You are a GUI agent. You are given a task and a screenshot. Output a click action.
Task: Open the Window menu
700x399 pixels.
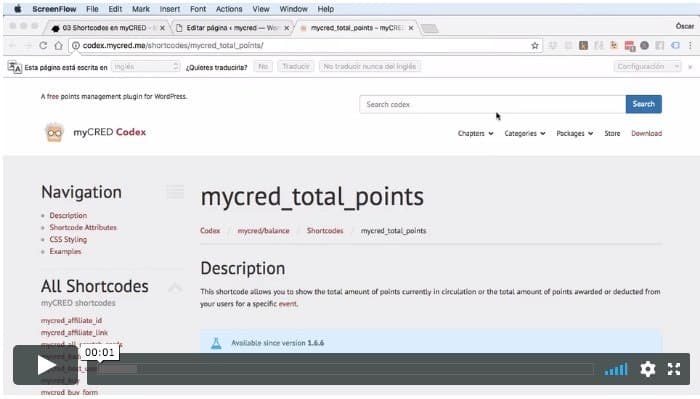point(293,9)
